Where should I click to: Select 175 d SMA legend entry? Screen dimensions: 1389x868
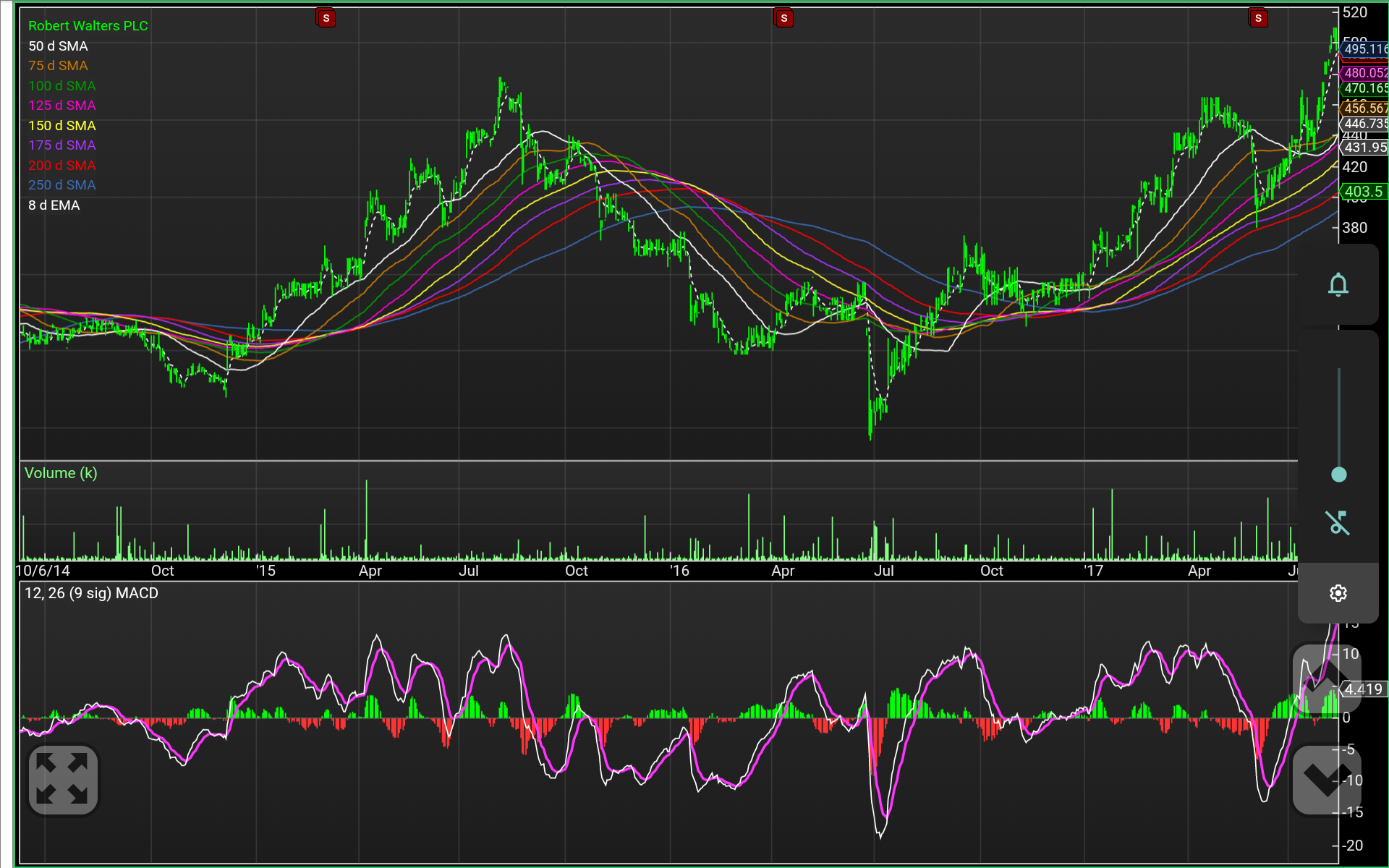pyautogui.click(x=61, y=145)
